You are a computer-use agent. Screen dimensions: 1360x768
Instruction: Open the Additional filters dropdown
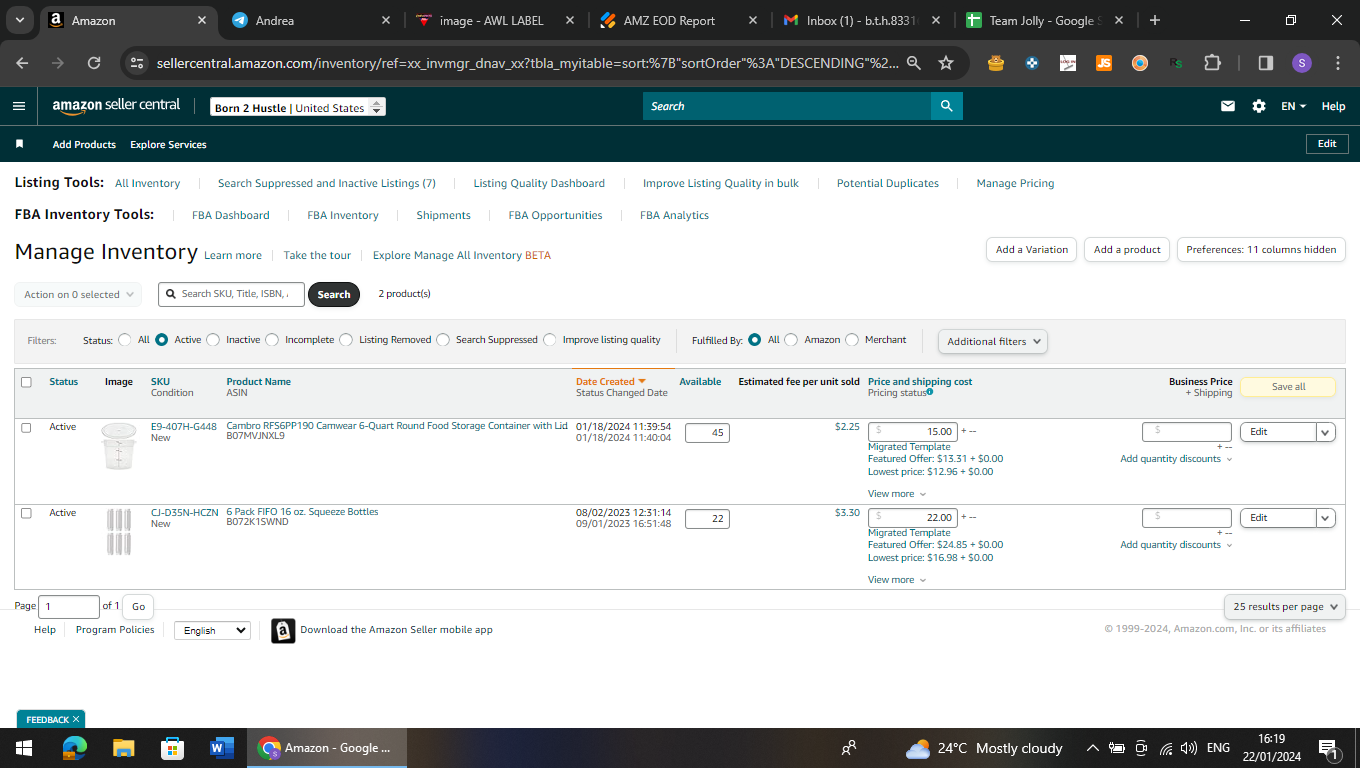(993, 341)
